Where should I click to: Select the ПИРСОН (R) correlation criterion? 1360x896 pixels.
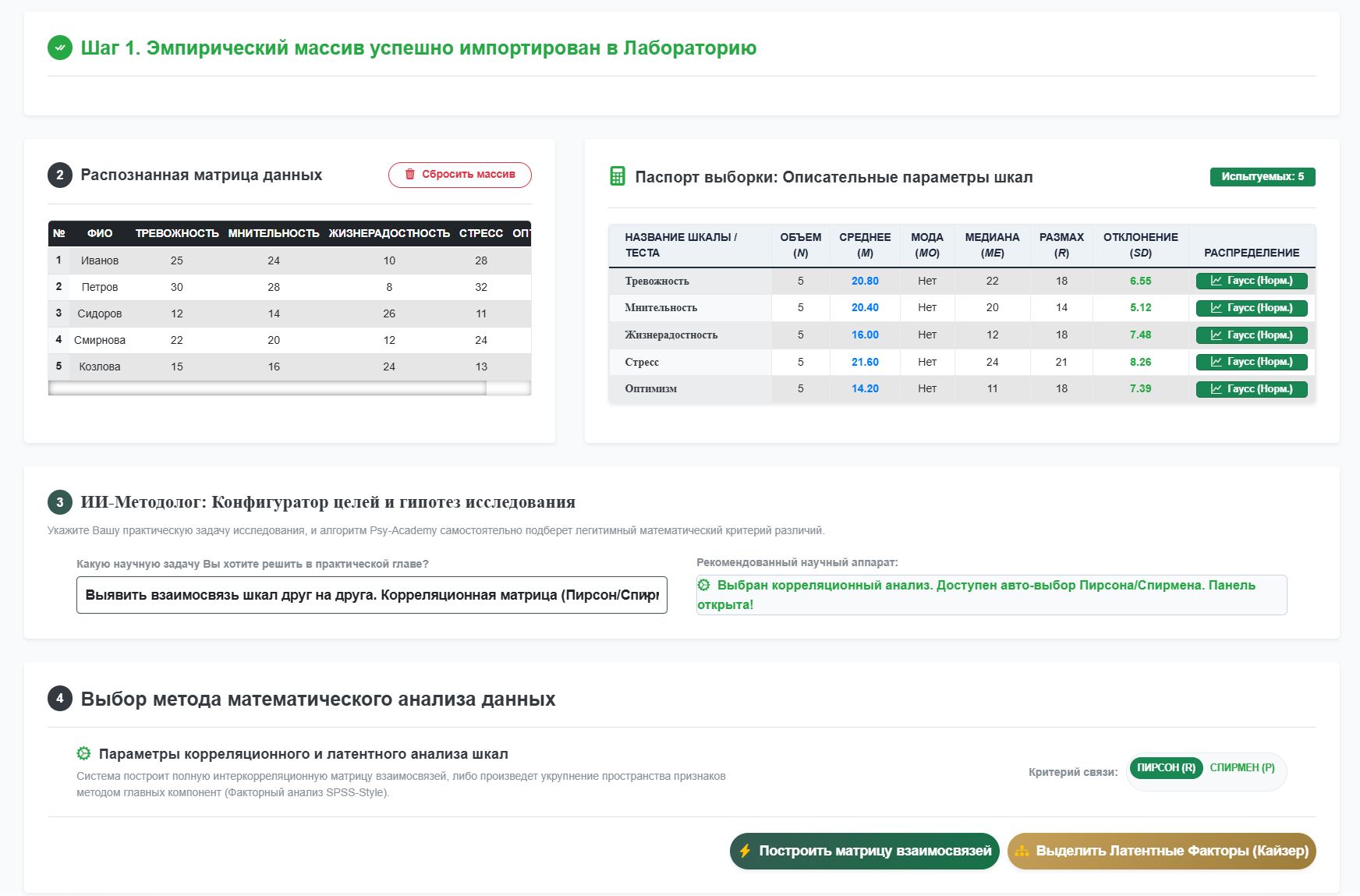pos(1166,768)
